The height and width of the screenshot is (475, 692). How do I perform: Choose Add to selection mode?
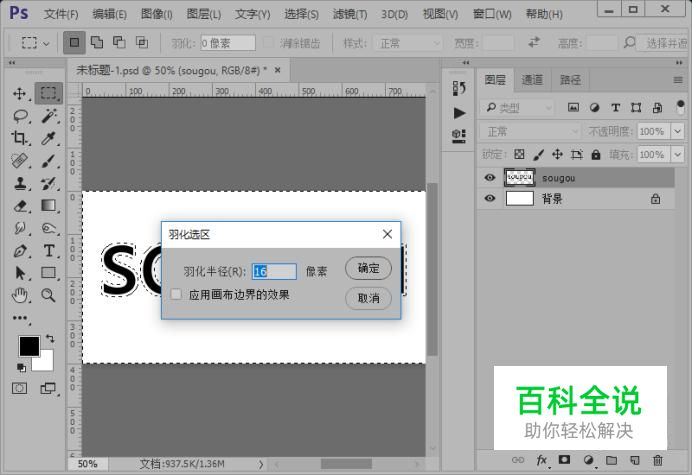(x=97, y=42)
